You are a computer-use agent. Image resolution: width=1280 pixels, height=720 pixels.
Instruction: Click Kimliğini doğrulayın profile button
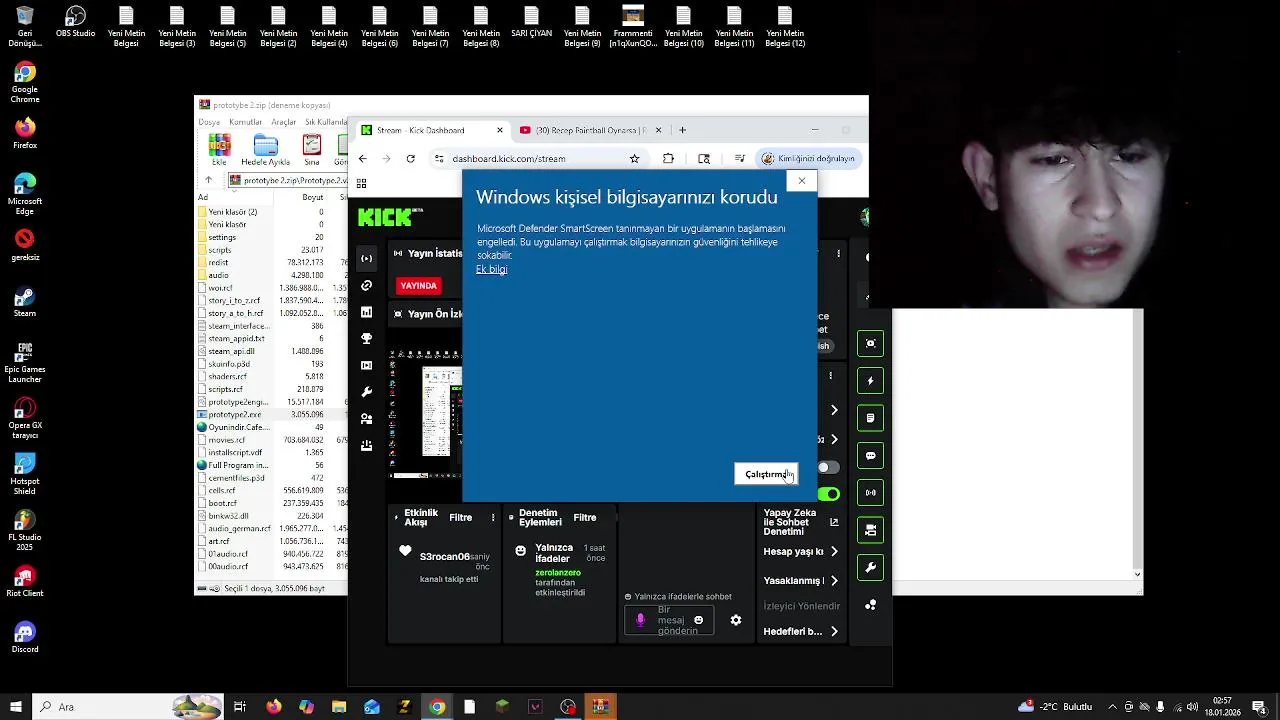tap(809, 158)
